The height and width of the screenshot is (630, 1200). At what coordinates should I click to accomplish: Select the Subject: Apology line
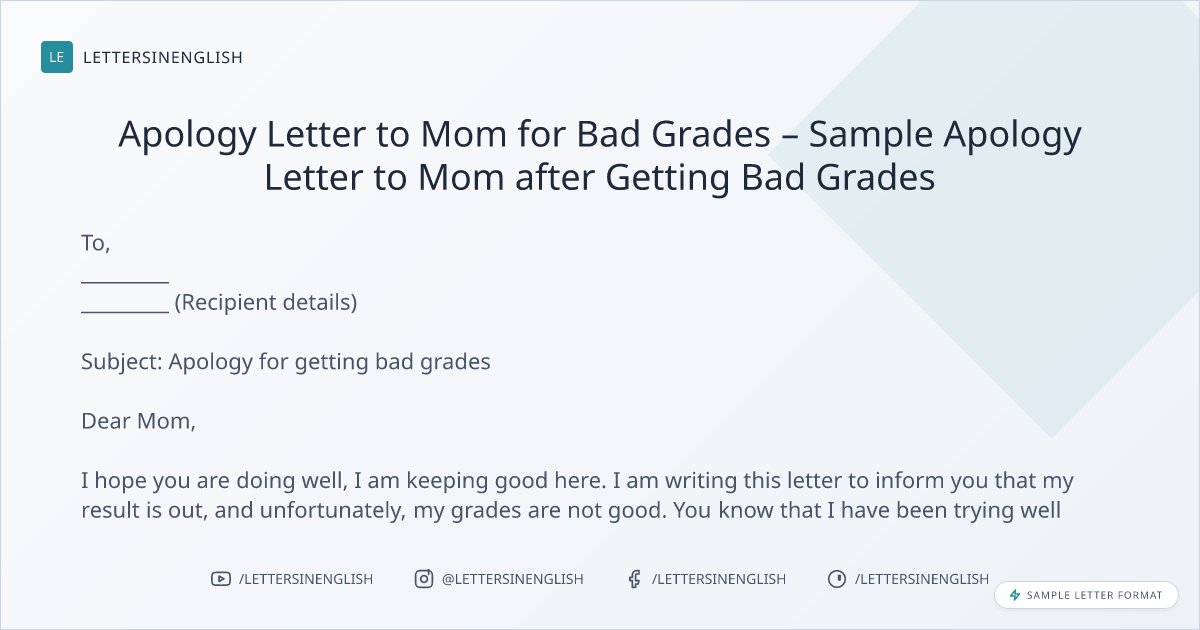point(286,361)
